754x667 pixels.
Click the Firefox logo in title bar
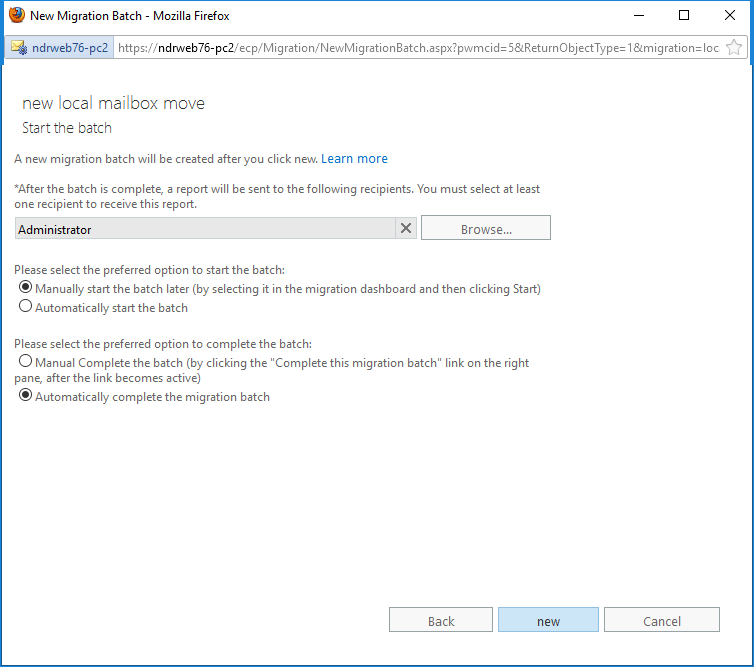(17, 15)
